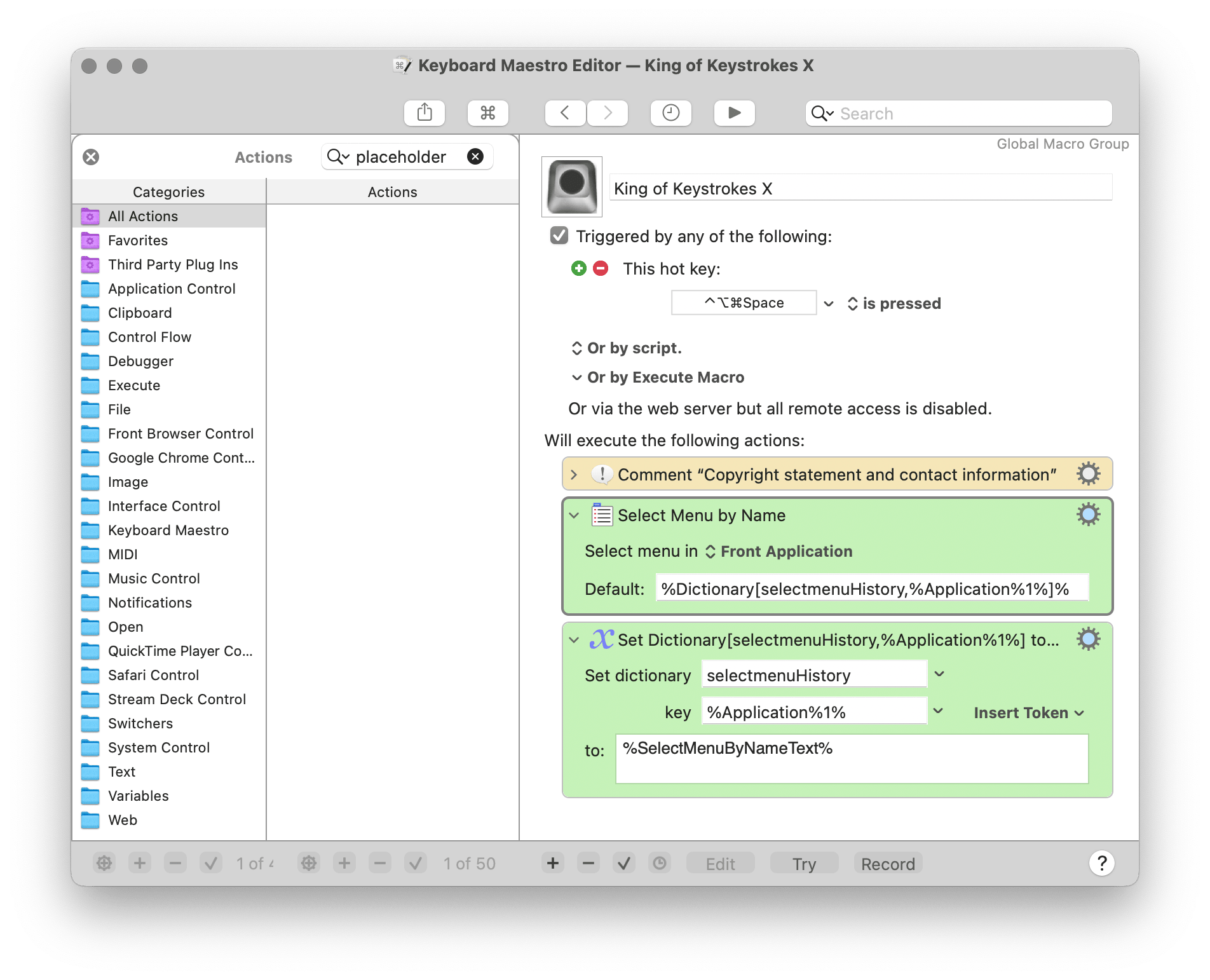Image resolution: width=1210 pixels, height=980 pixels.
Task: Click the Set Dictionary variable X icon
Action: click(602, 639)
